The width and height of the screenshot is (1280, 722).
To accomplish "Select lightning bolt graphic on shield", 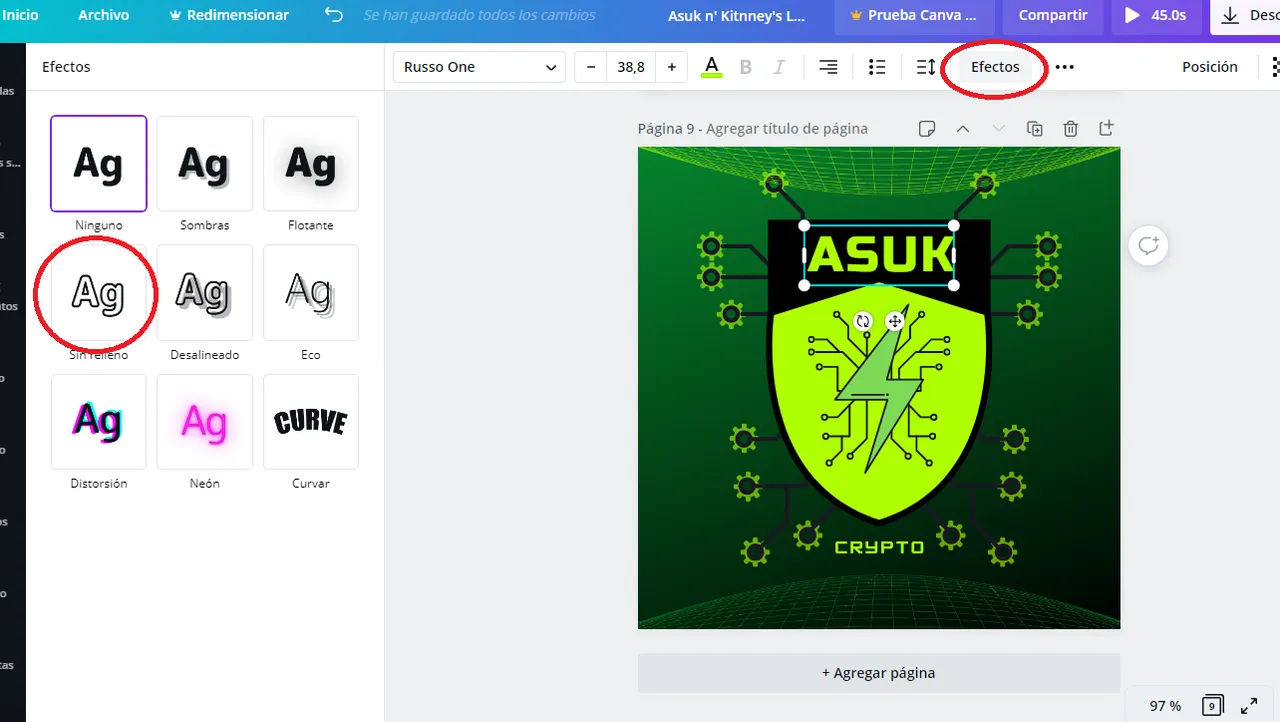I will point(880,390).
